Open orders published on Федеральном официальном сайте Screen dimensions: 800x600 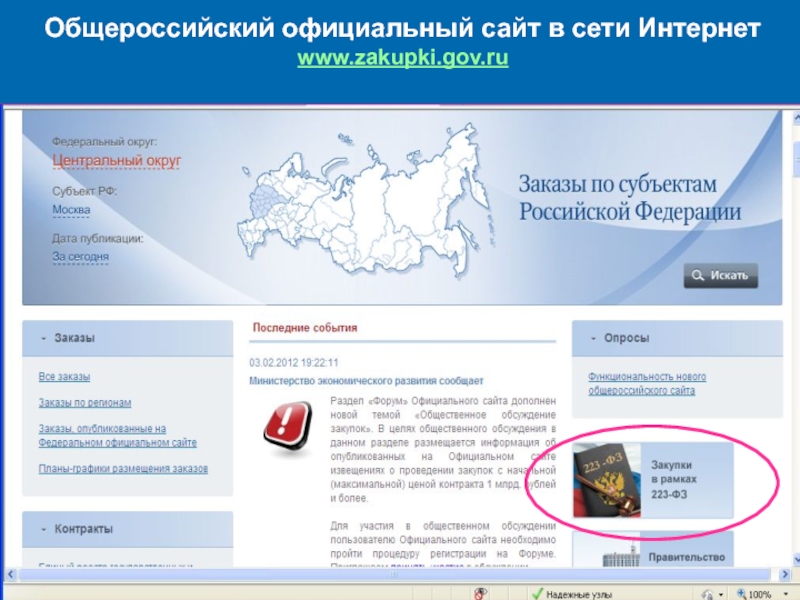click(x=117, y=435)
